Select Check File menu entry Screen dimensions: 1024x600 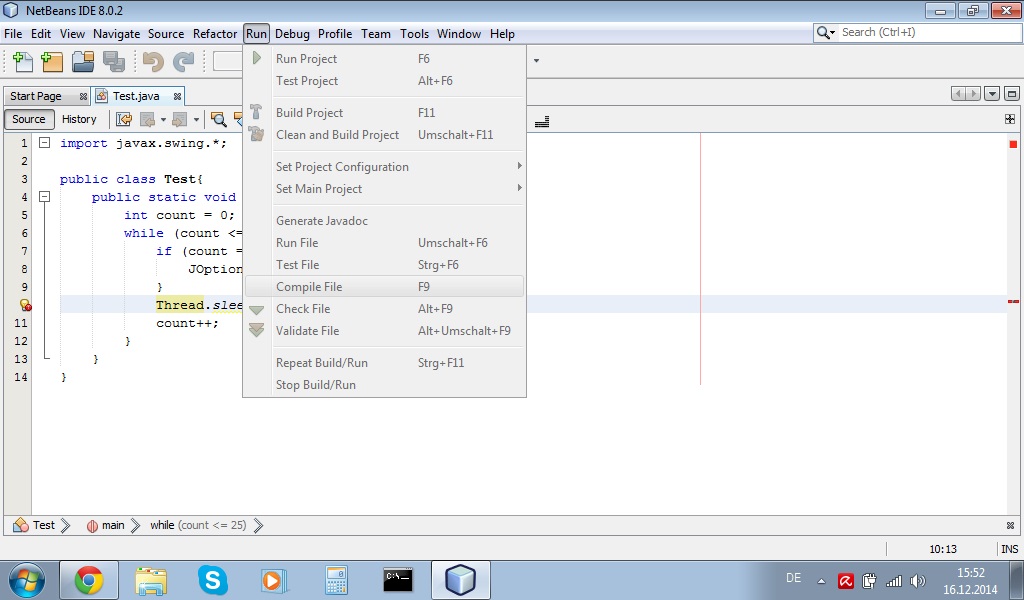pos(384,308)
